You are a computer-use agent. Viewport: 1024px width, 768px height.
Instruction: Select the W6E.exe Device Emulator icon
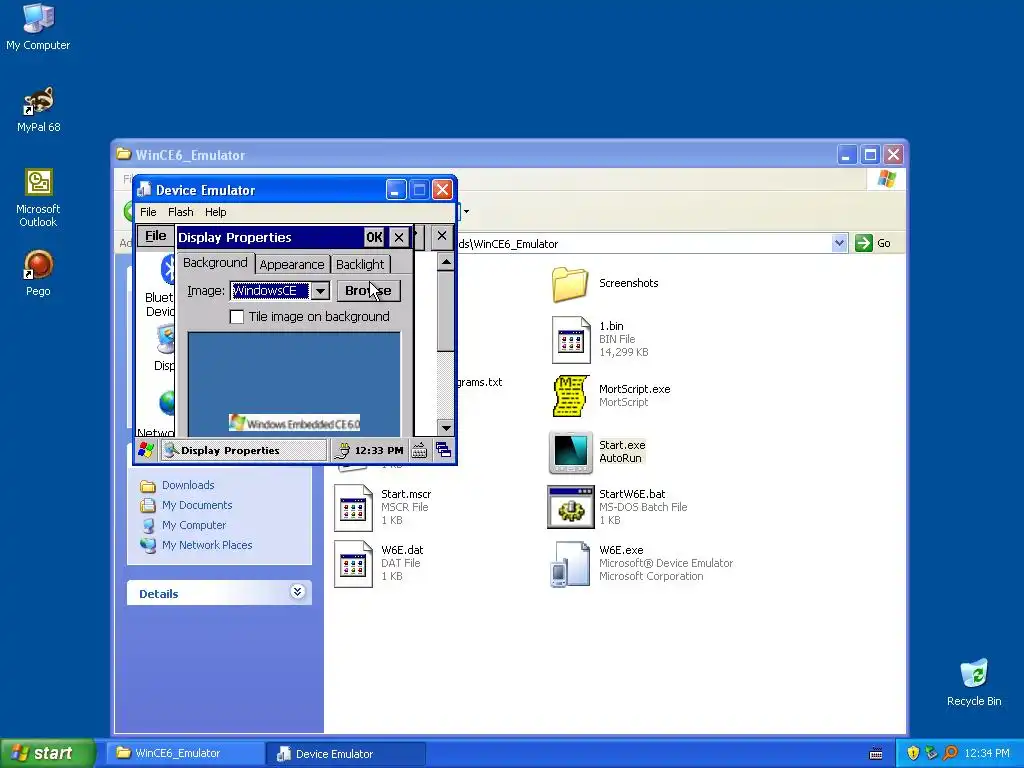coord(568,564)
